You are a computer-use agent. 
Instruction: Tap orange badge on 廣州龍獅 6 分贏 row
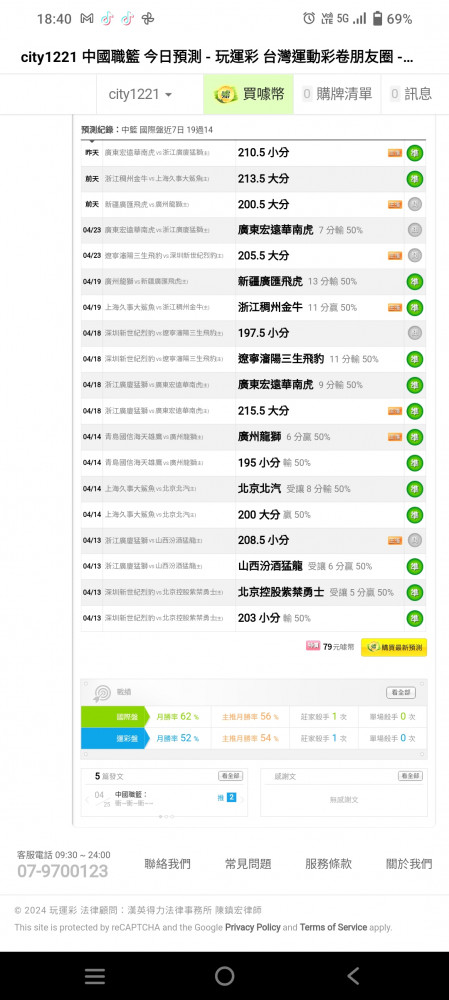(395, 437)
